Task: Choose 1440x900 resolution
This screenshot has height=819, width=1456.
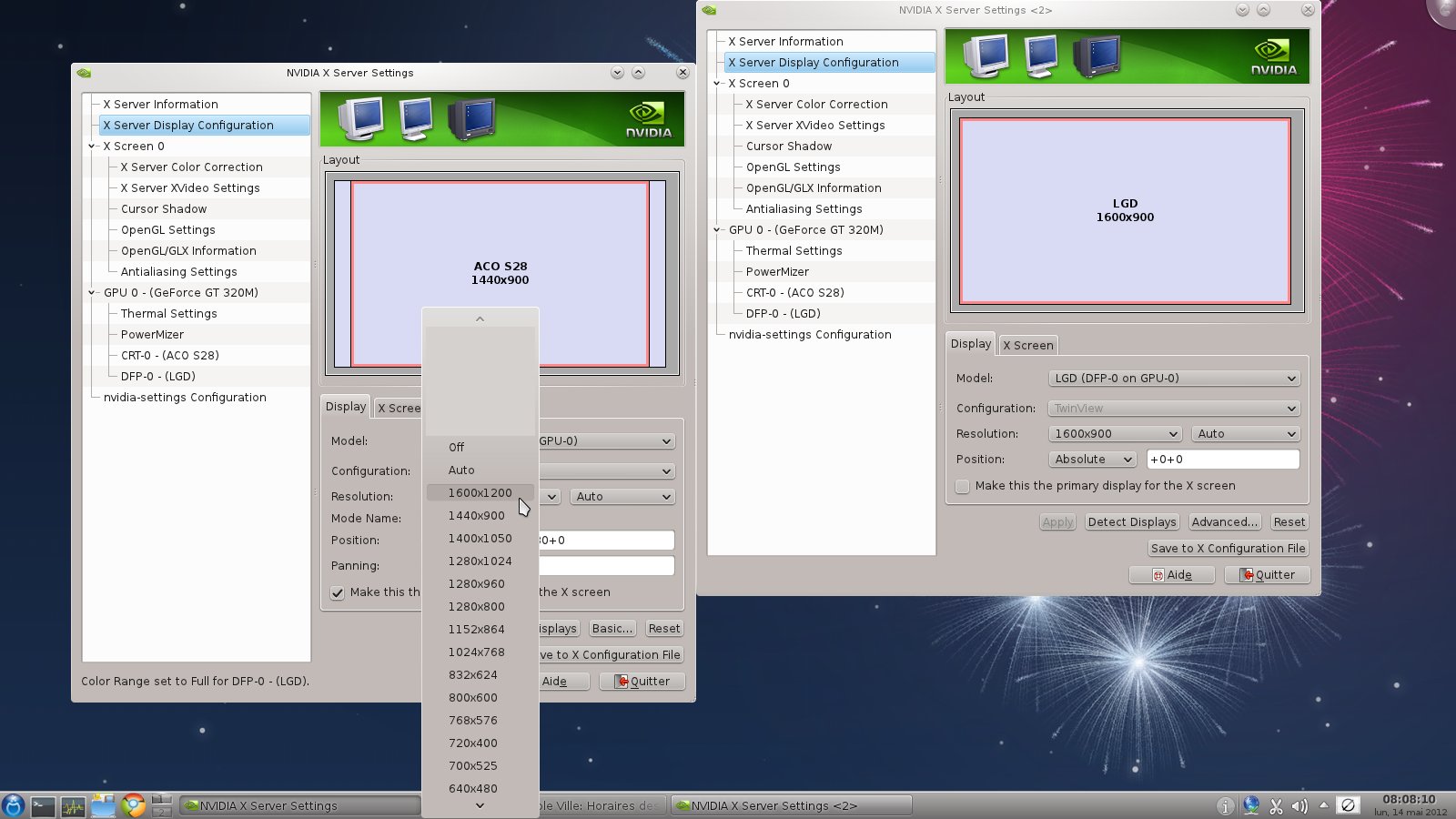Action: pos(480,516)
